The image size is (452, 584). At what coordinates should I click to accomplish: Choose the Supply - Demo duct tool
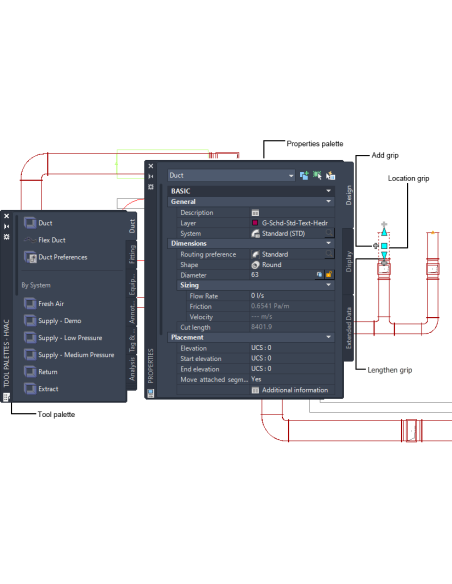(x=52, y=321)
